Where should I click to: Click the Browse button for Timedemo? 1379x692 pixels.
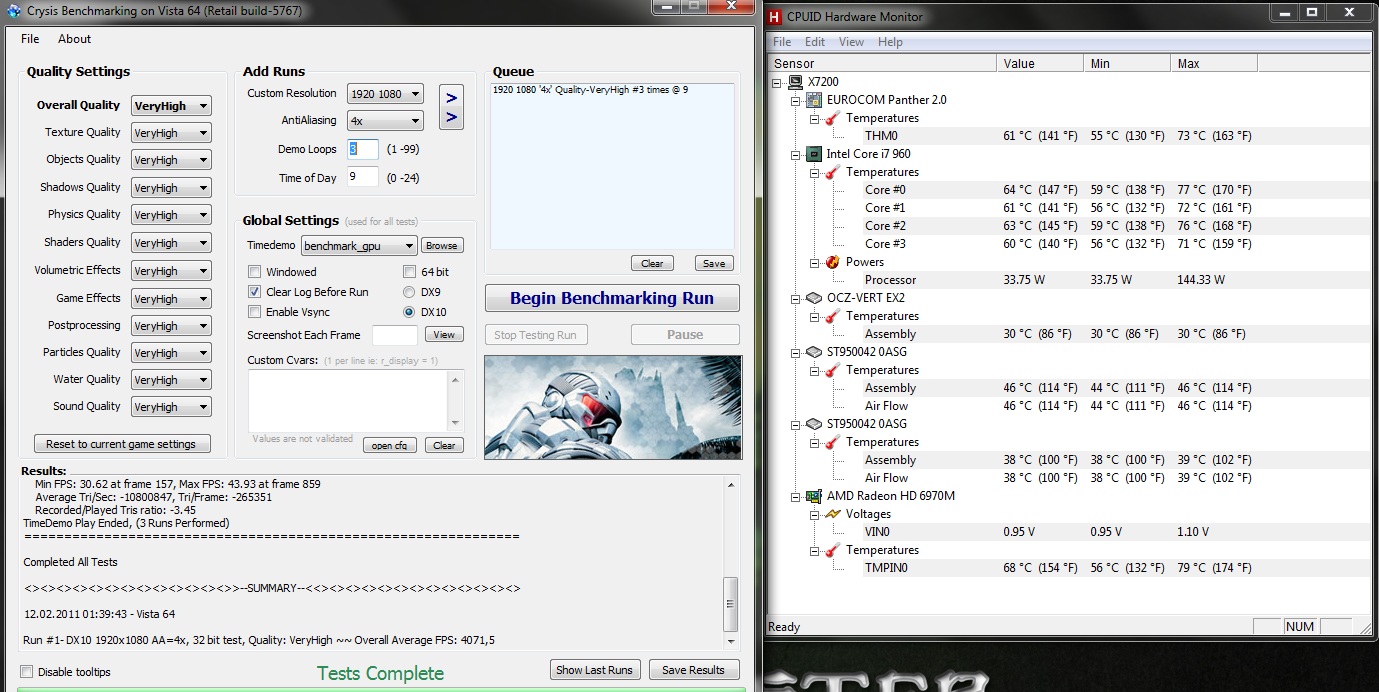tap(441, 246)
